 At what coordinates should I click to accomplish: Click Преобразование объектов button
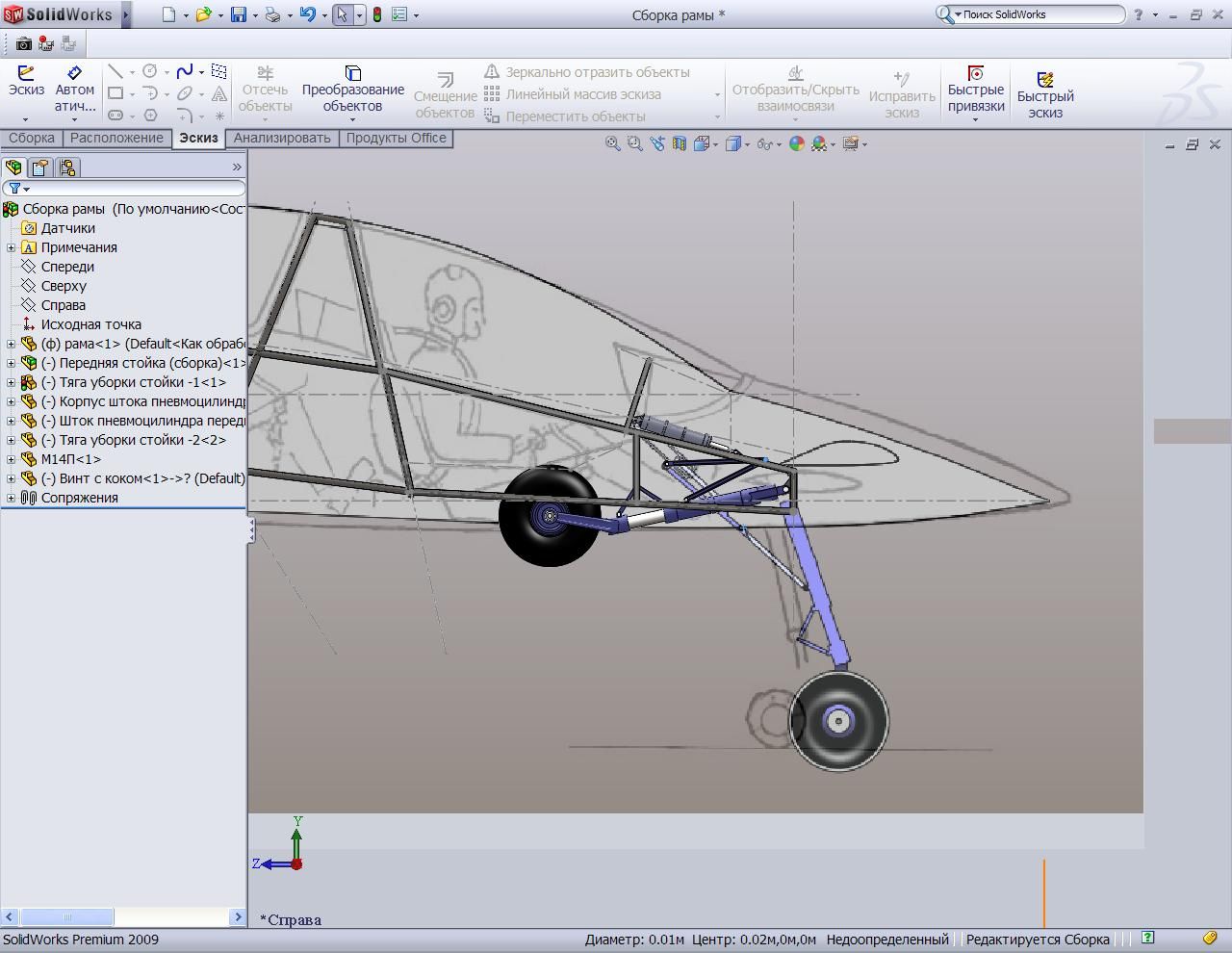352,89
